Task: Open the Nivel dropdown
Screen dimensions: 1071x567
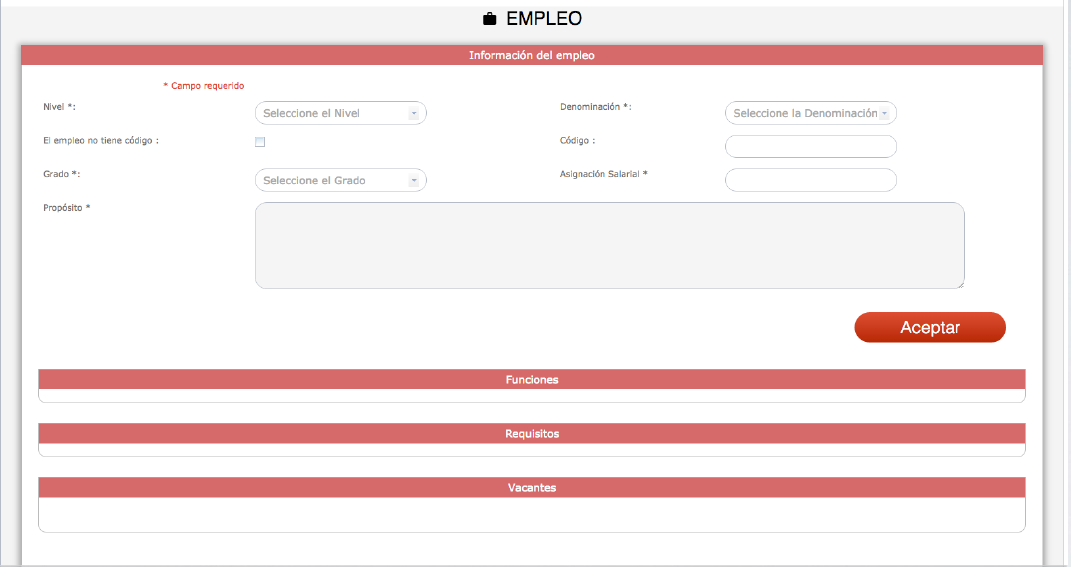Action: click(x=340, y=113)
